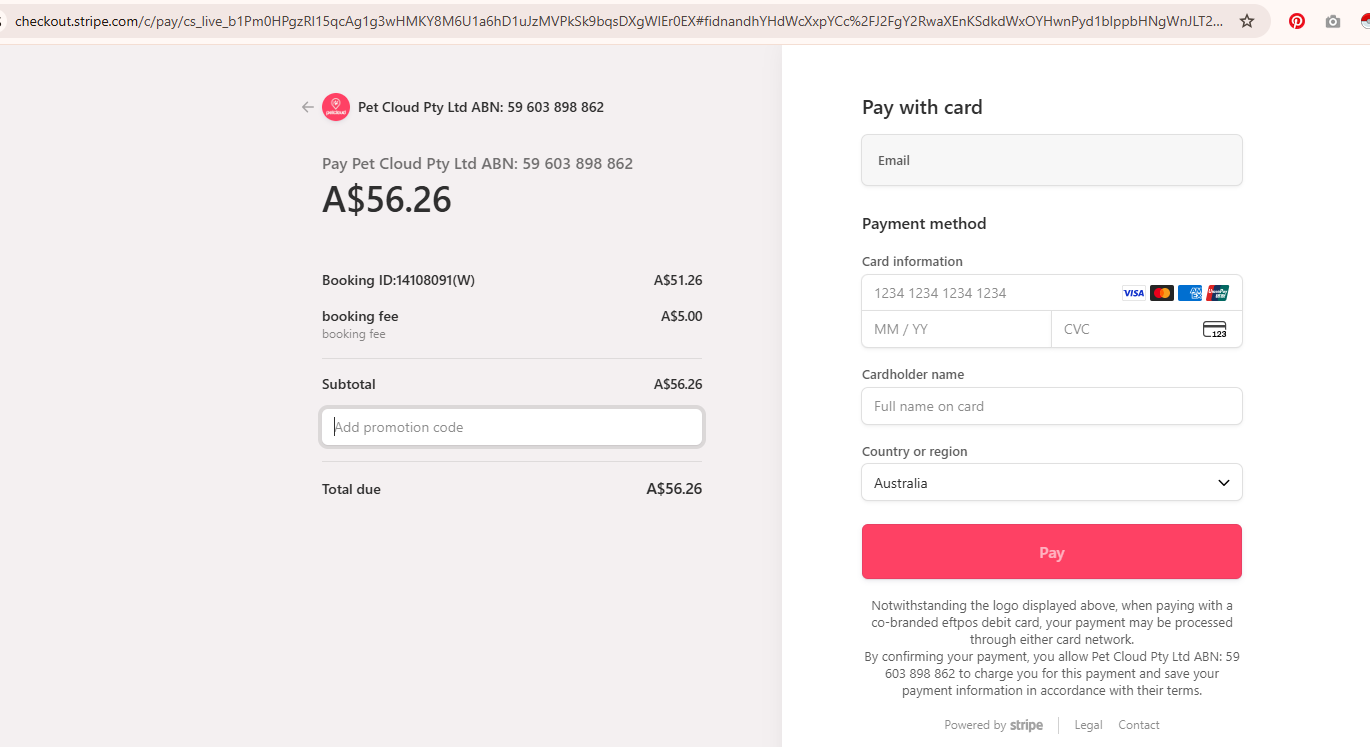Bookmark this page with the star icon
Viewport: 1370px width, 747px height.
[x=1247, y=21]
